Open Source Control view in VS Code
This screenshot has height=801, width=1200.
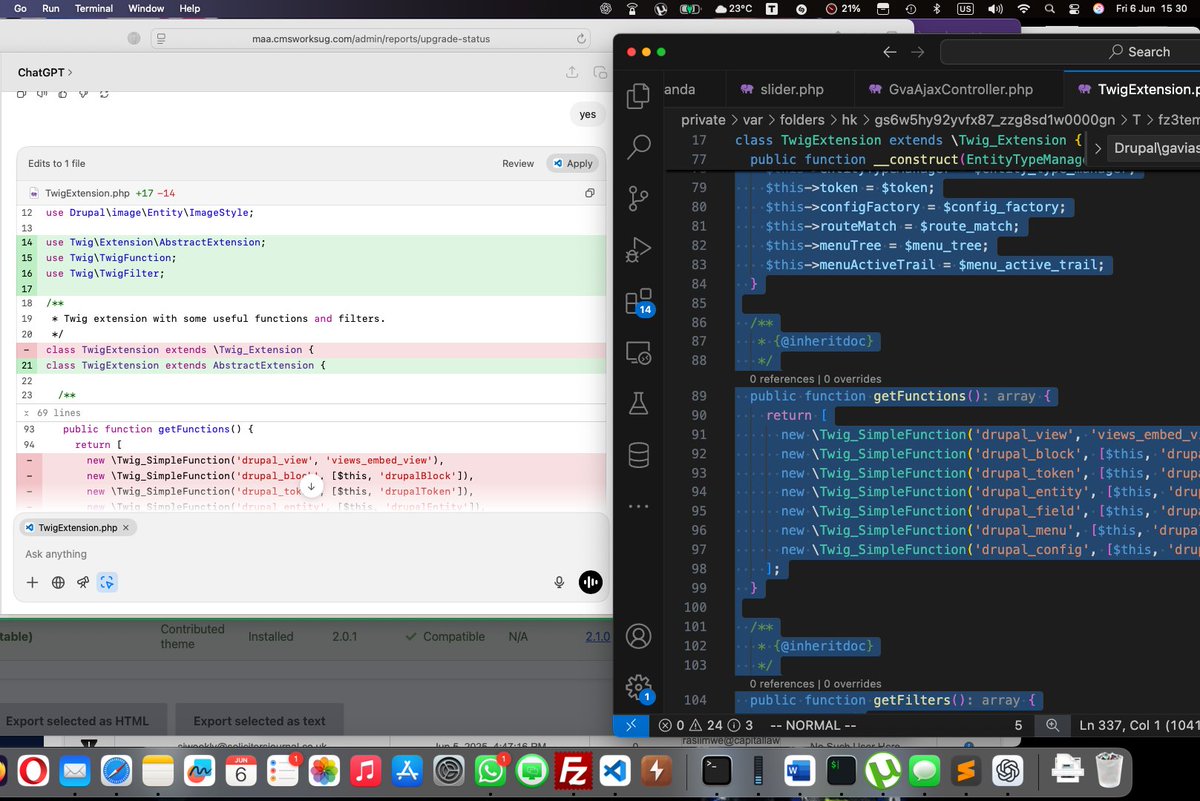638,197
